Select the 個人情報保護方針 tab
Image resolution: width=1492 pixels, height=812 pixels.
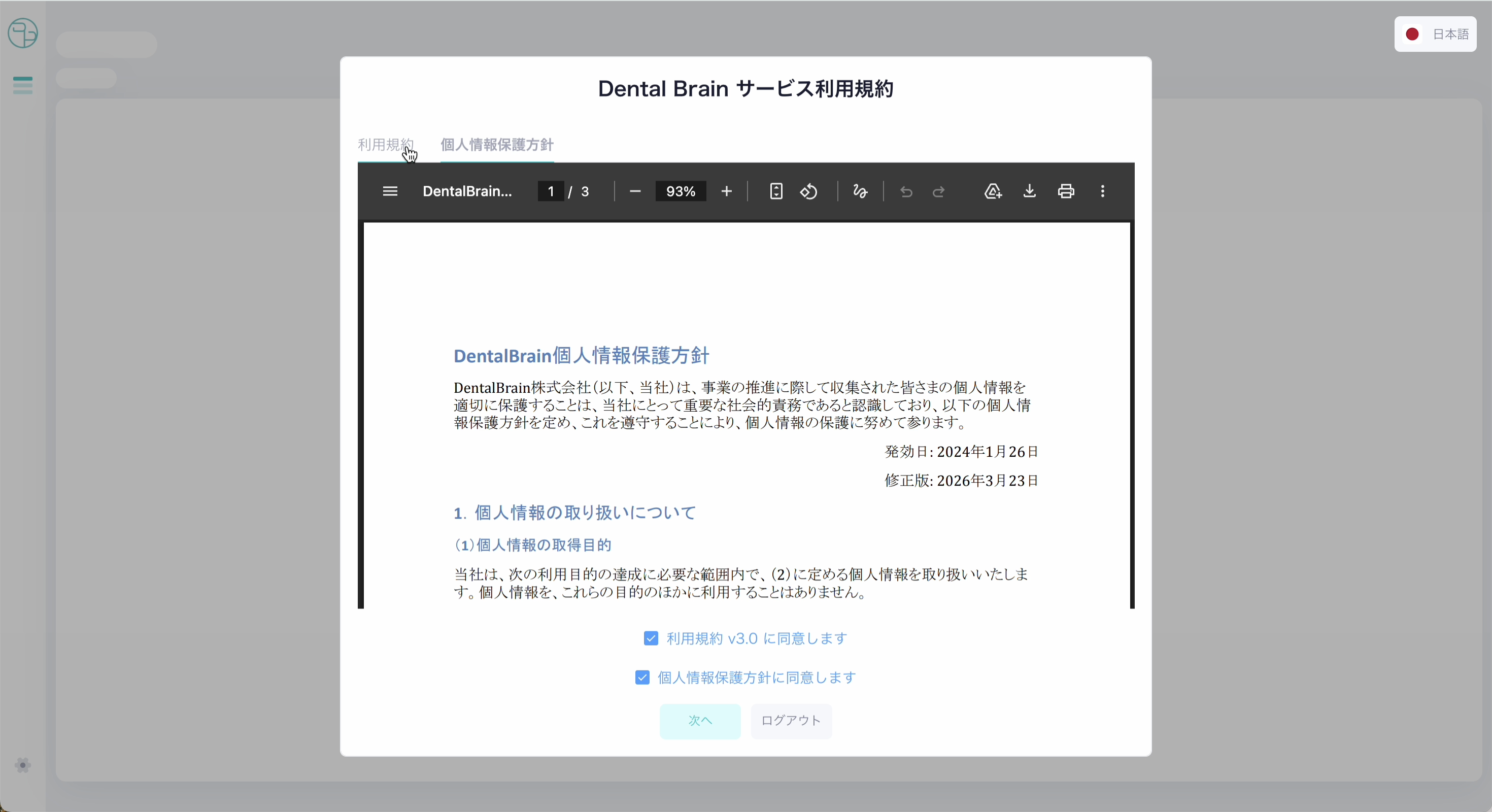tap(496, 144)
